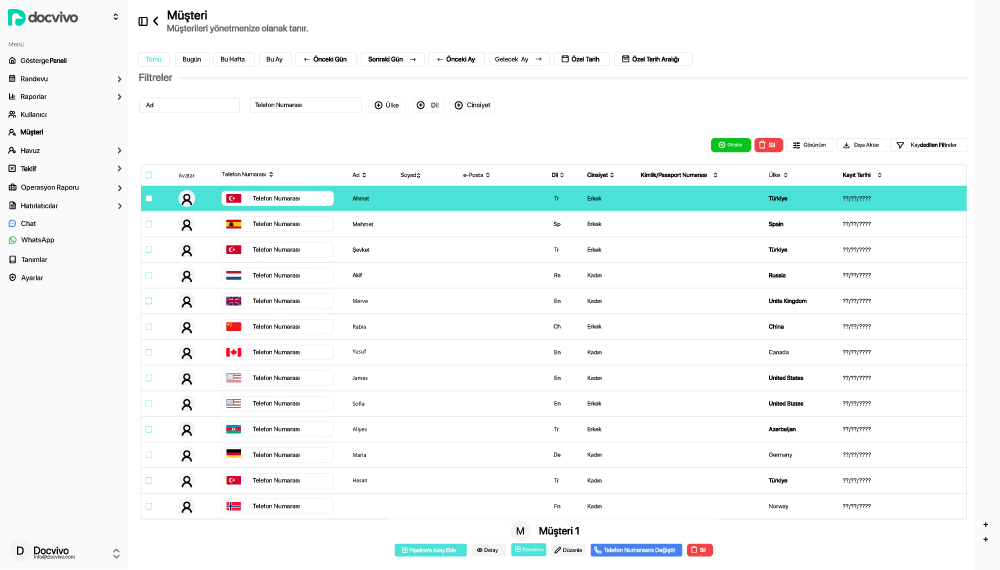Click the back arrow beside Müşteri title

(156, 21)
